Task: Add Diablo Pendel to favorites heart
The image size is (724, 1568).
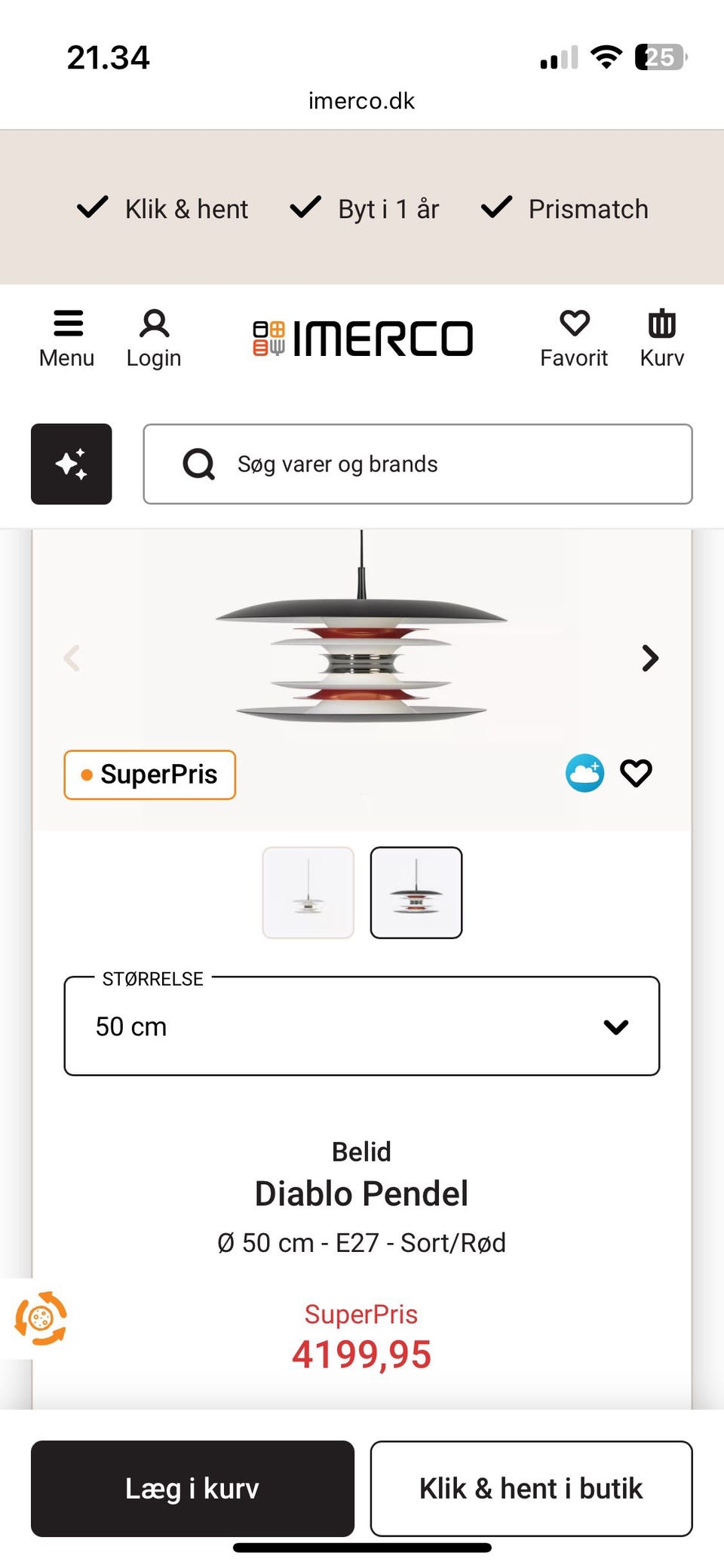Action: click(x=636, y=773)
